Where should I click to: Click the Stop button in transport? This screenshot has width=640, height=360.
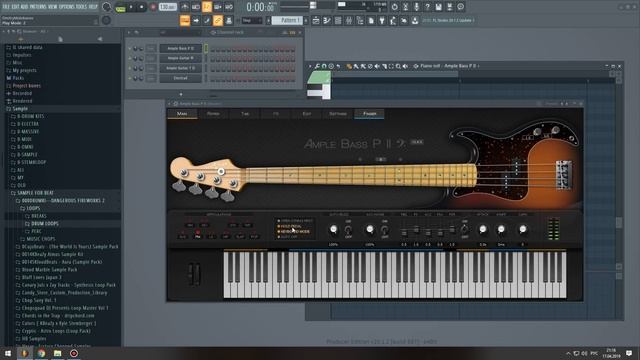click(142, 7)
